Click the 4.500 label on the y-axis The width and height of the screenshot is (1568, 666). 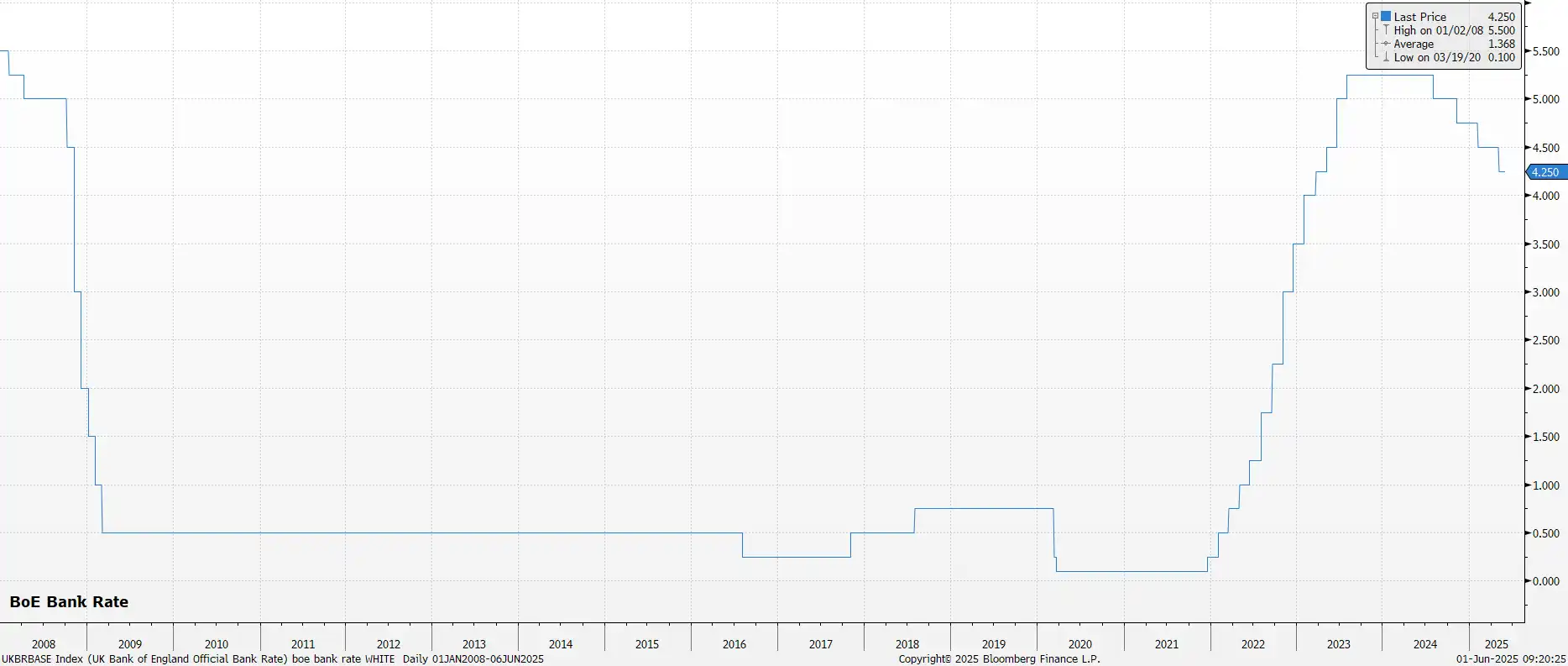1546,148
